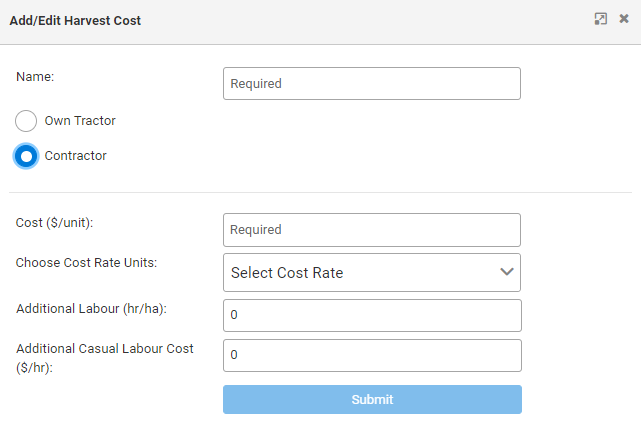Expand the Add/Edit Harvest Cost dialog
This screenshot has width=641, height=434.
601,19
